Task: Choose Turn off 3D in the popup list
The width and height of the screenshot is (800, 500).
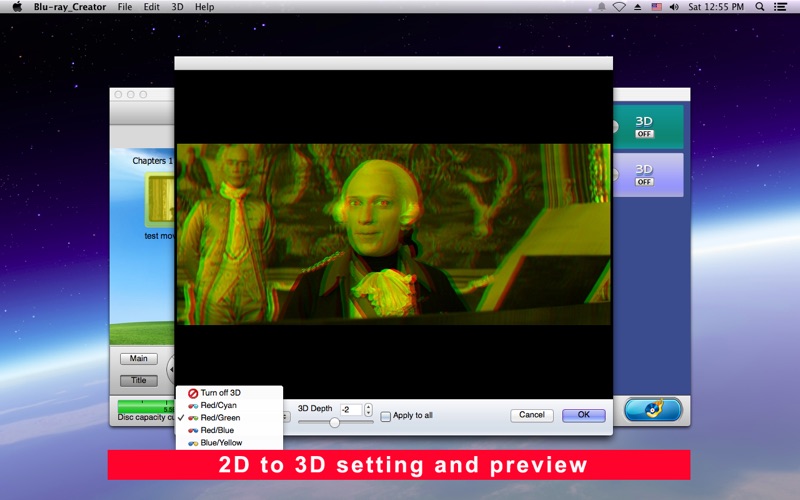Action: pyautogui.click(x=229, y=393)
